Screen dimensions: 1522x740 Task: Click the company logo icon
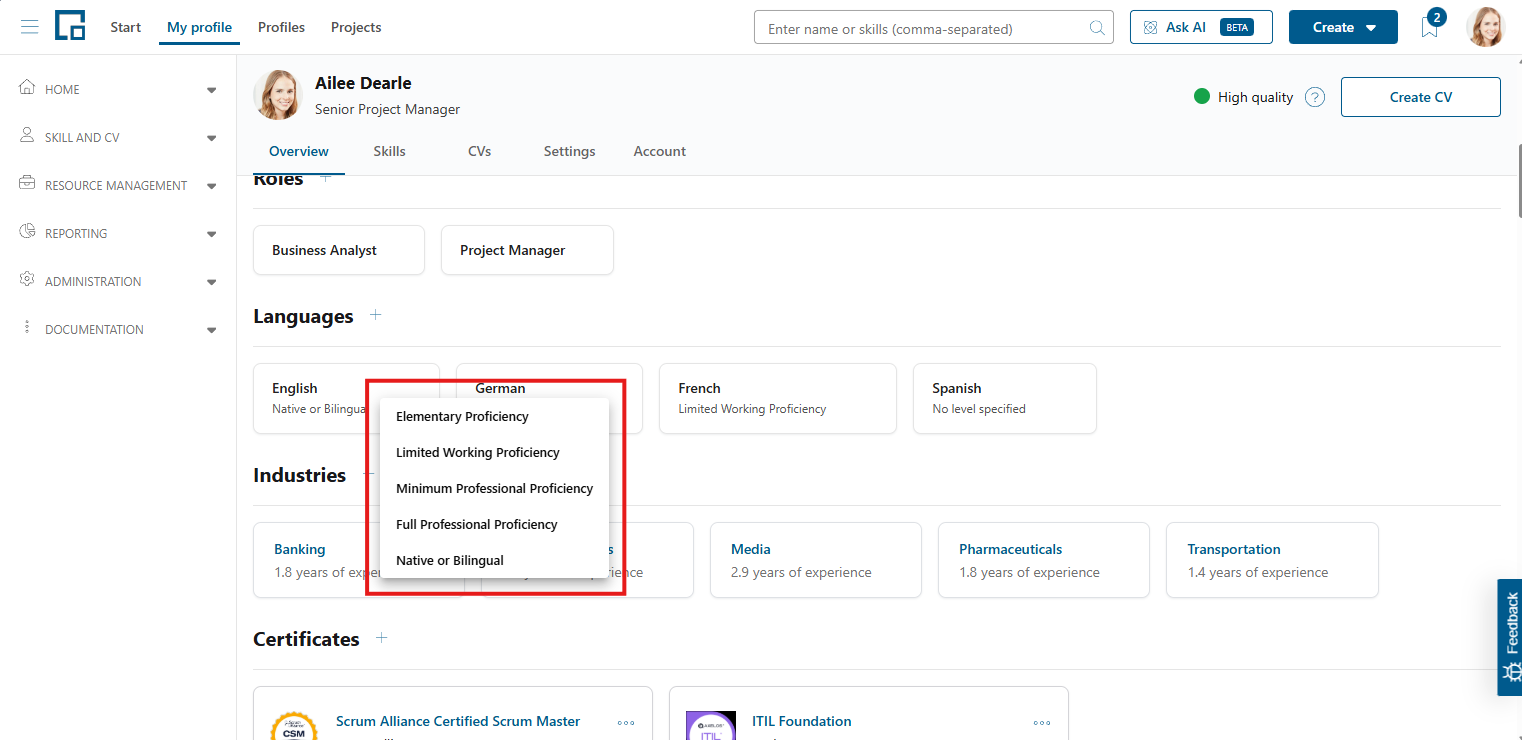pyautogui.click(x=70, y=25)
